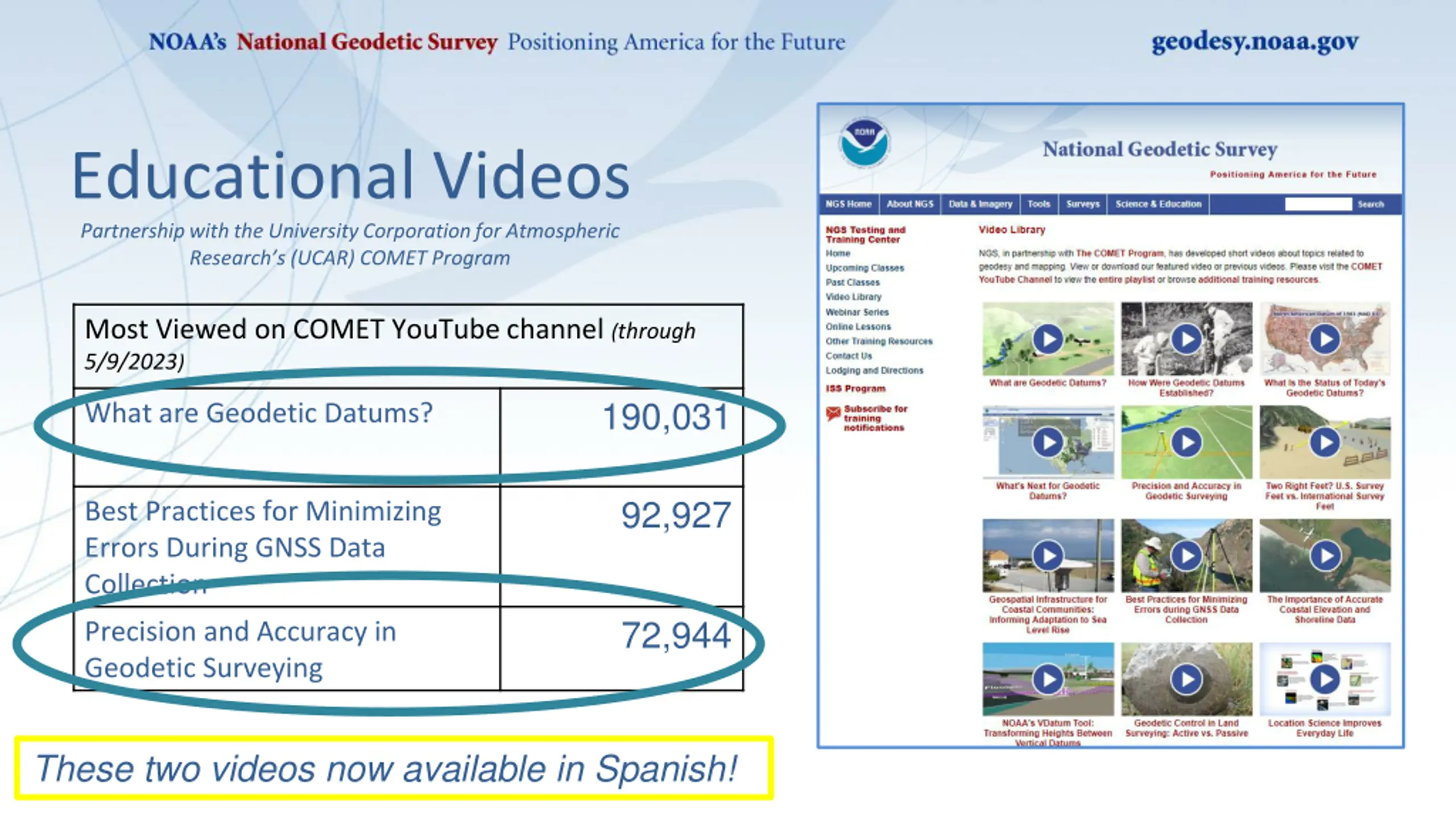The height and width of the screenshot is (819, 1456).
Task: Play 'Location Science Improves Everyday Life' video
Action: click(x=1325, y=679)
